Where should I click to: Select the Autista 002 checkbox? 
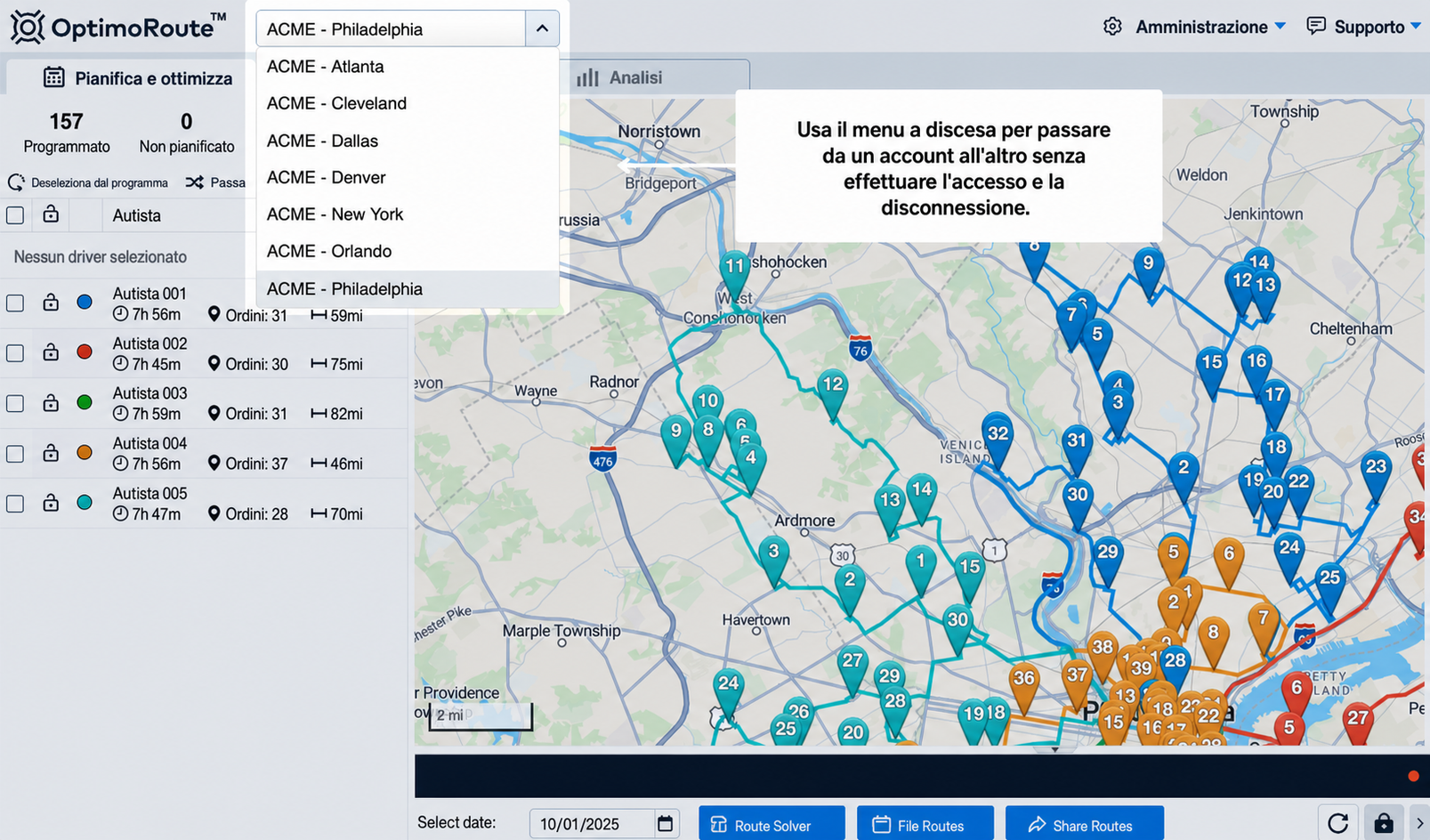(x=15, y=353)
